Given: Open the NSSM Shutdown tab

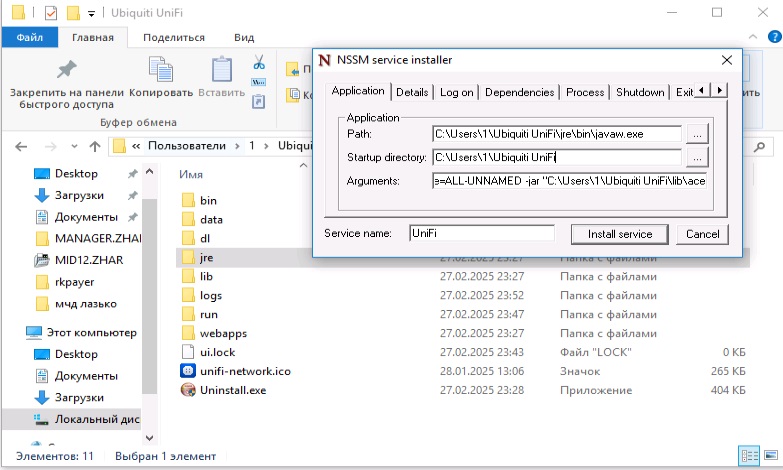Looking at the screenshot, I should (640, 92).
